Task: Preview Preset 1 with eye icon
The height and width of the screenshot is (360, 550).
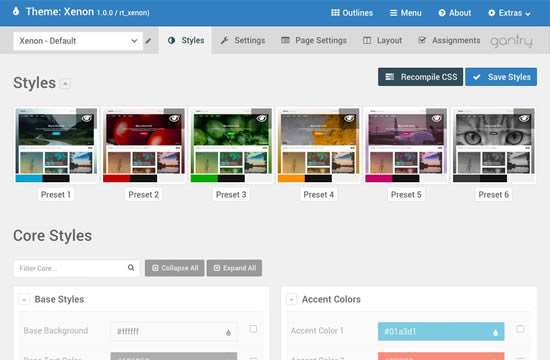Action: 87,118
